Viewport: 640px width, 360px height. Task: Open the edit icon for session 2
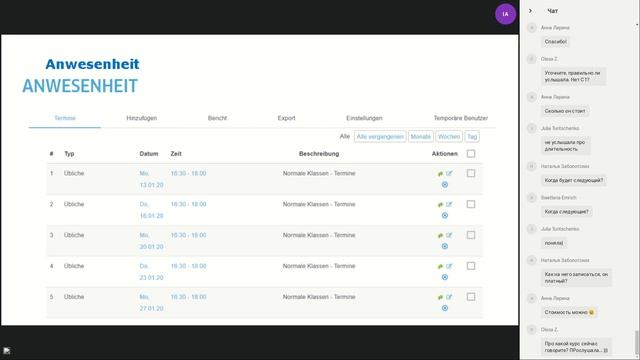(449, 204)
